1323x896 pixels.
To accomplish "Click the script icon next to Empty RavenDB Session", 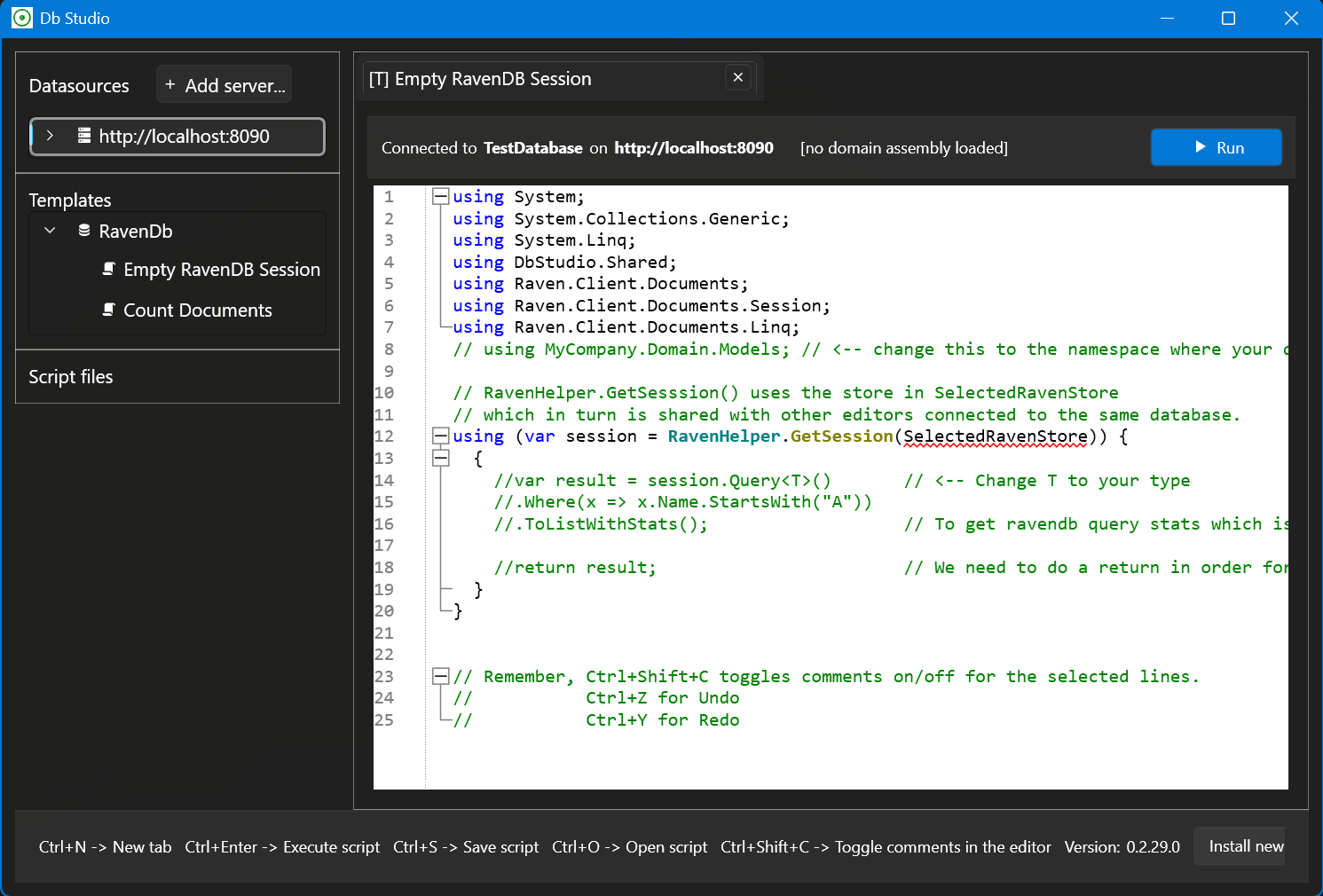I will [x=108, y=269].
